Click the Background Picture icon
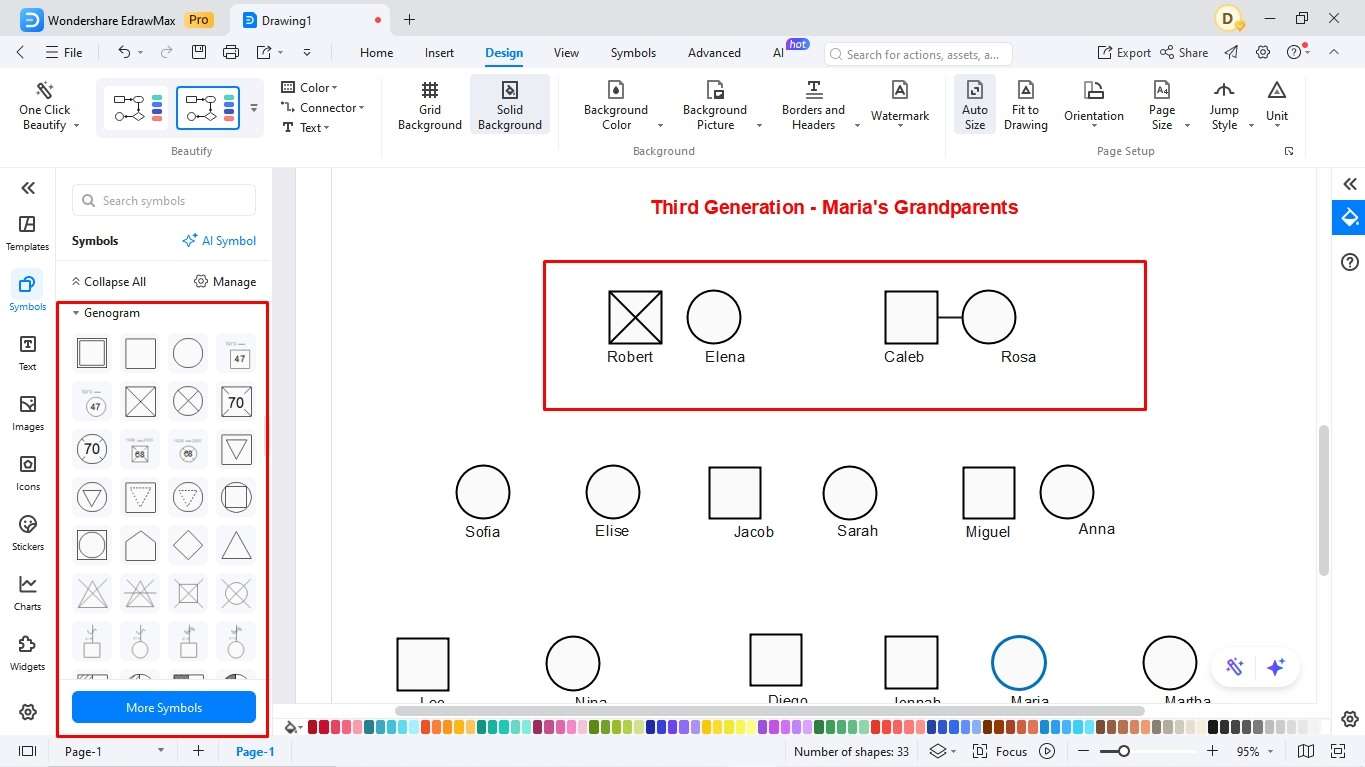The height and width of the screenshot is (767, 1365). click(715, 90)
